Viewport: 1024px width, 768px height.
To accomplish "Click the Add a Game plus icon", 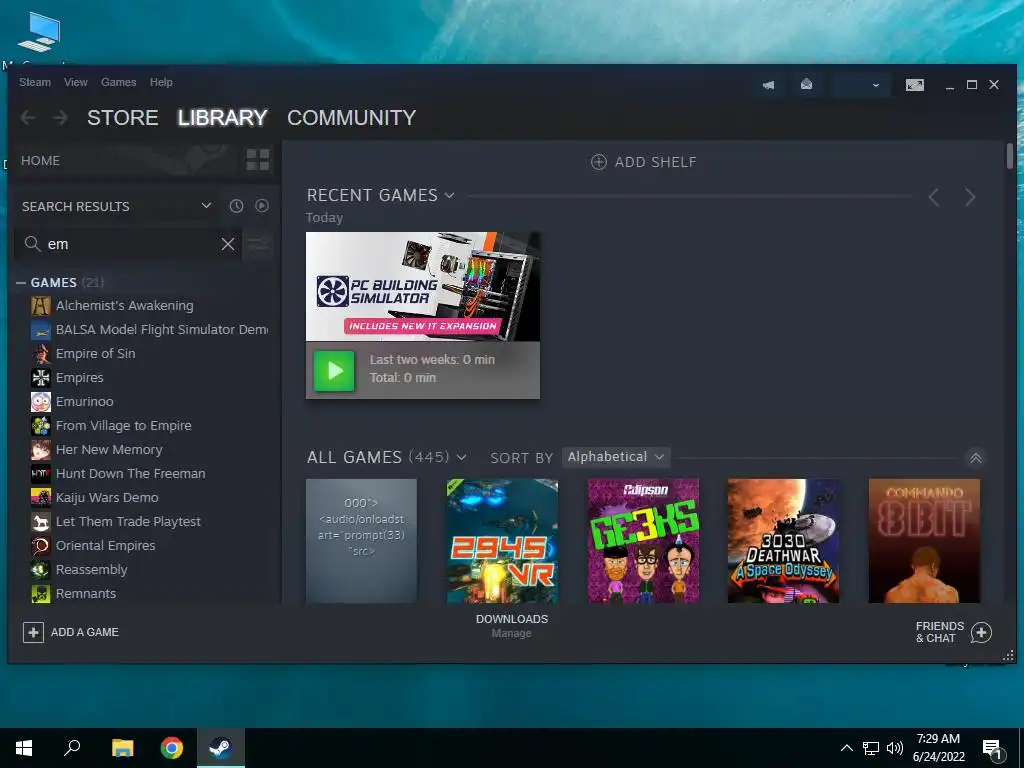I will (x=33, y=632).
